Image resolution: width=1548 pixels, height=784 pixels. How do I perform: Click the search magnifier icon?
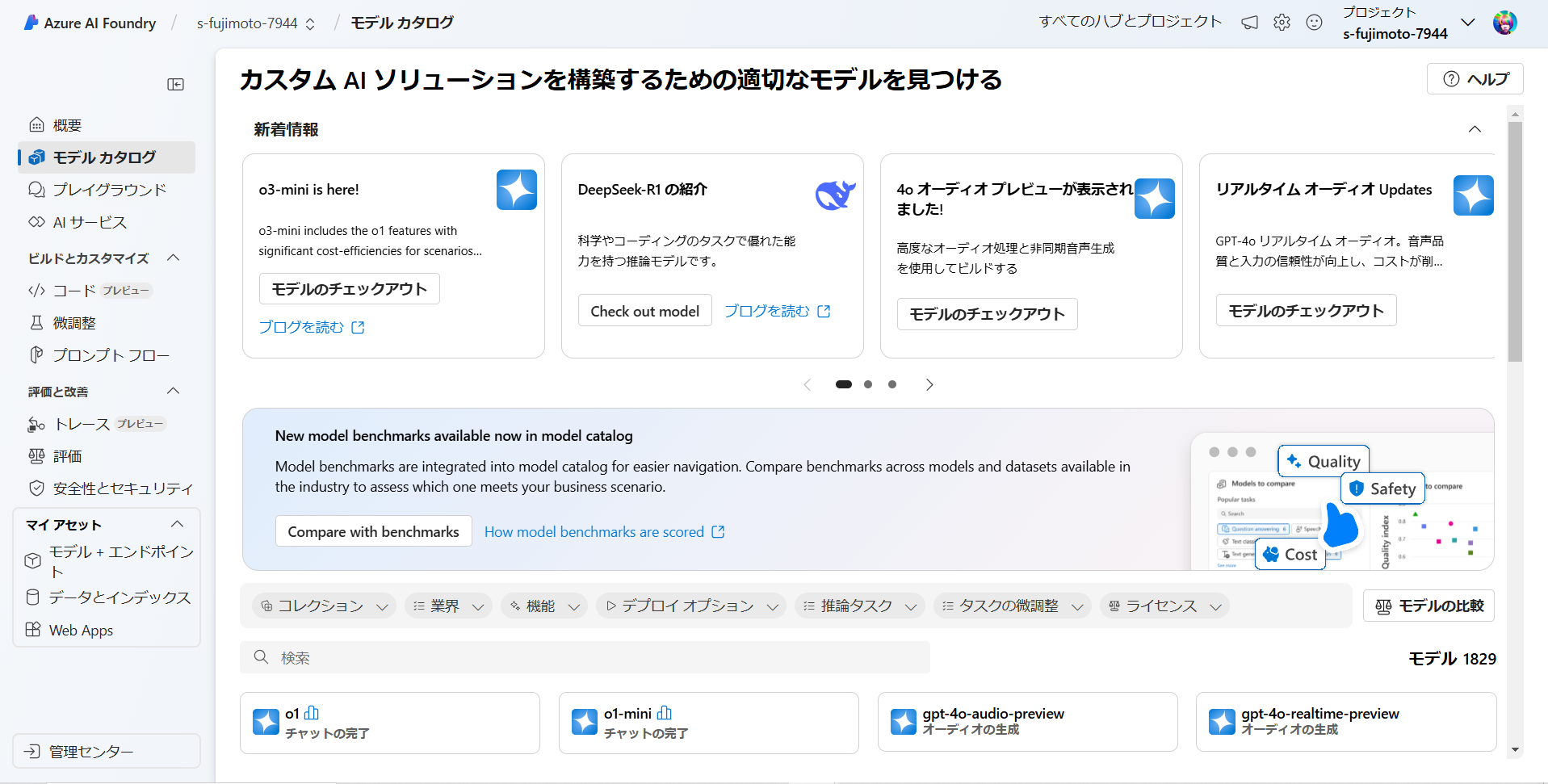(261, 657)
